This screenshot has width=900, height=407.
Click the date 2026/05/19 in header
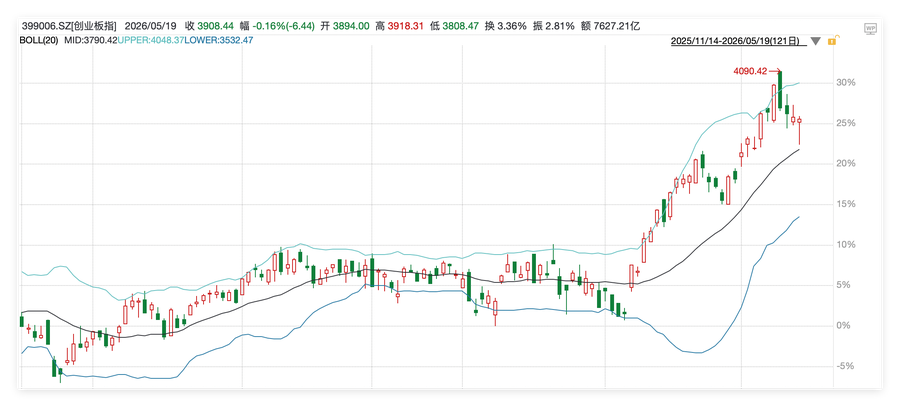152,26
